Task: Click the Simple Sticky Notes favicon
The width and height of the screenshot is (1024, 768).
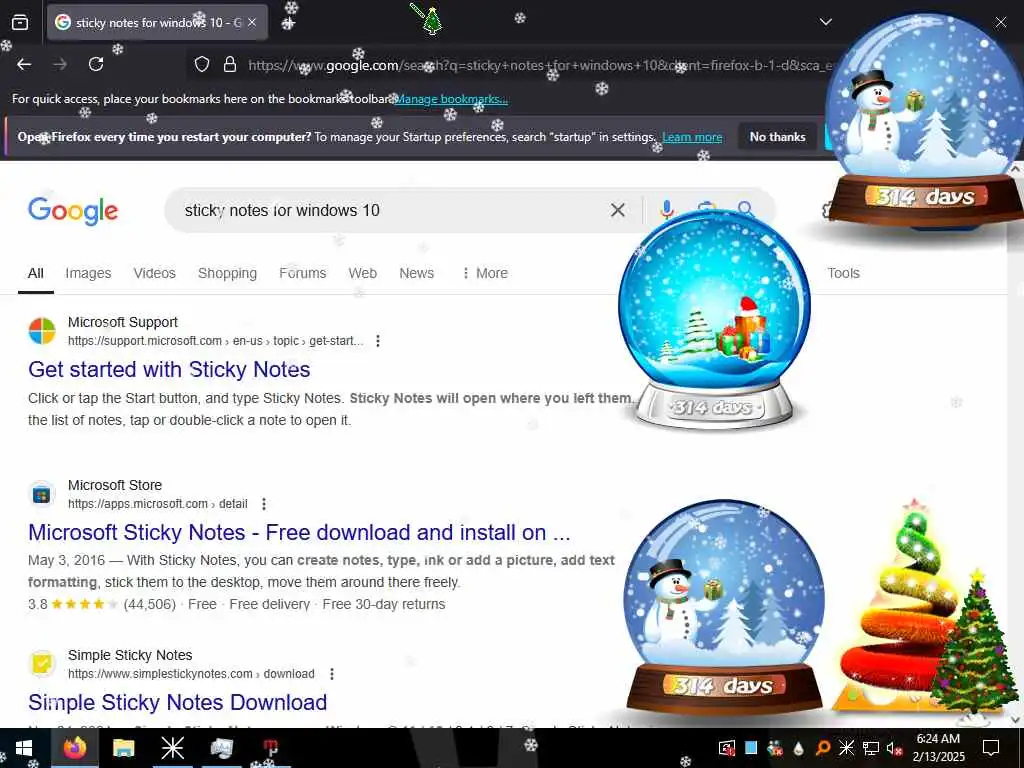Action: pos(42,664)
